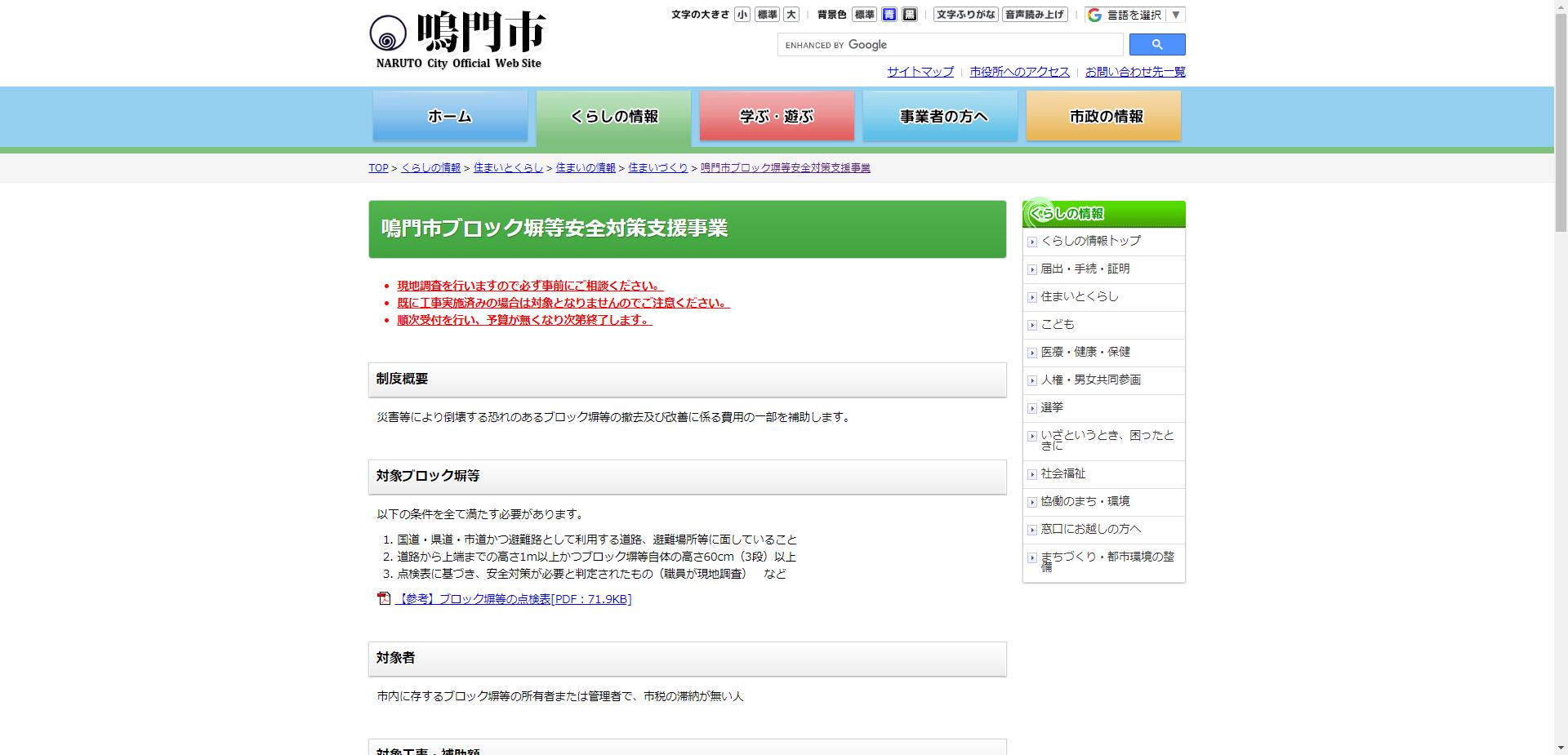The width and height of the screenshot is (1568, 755).
Task: Open the 住まいづくり breadcrumb link
Action: click(x=657, y=167)
